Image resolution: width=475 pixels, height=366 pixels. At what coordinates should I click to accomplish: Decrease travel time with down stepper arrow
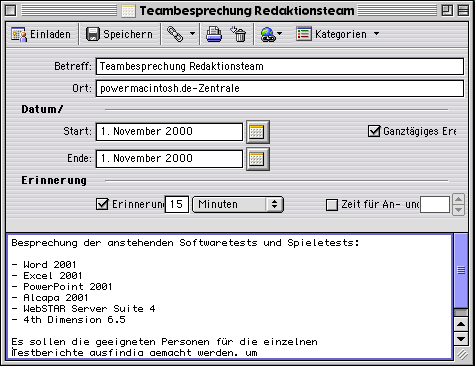pos(458,210)
